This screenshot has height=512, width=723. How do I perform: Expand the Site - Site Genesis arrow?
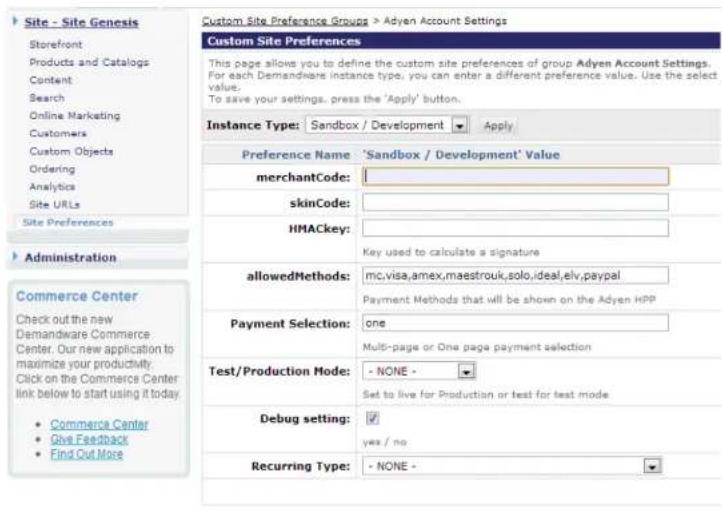click(15, 21)
